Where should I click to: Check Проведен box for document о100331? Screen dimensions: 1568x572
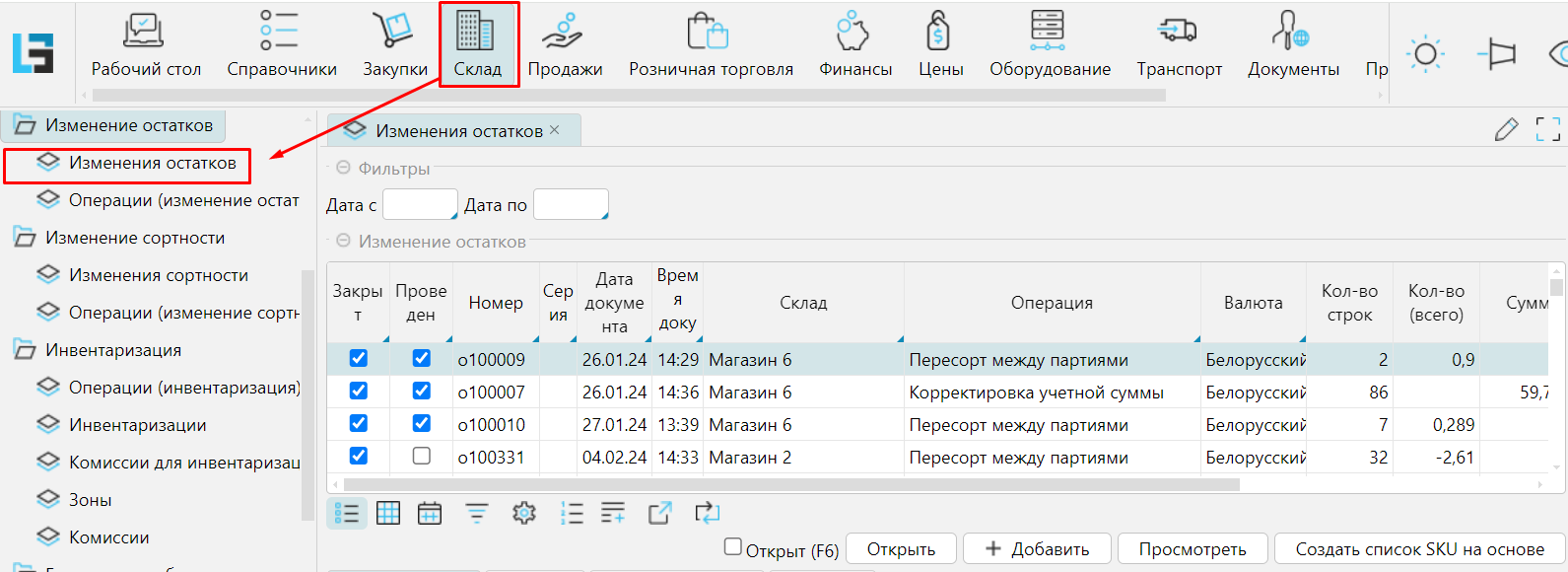click(x=421, y=457)
